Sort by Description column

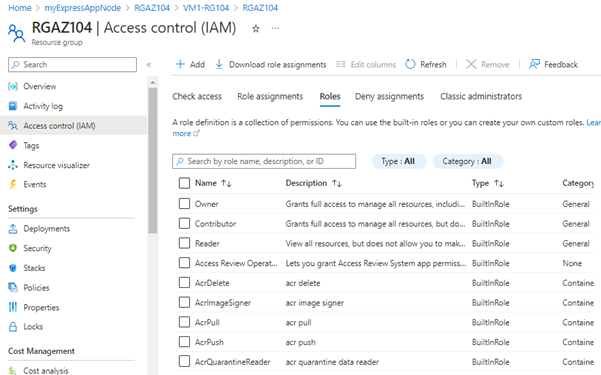tap(314, 183)
